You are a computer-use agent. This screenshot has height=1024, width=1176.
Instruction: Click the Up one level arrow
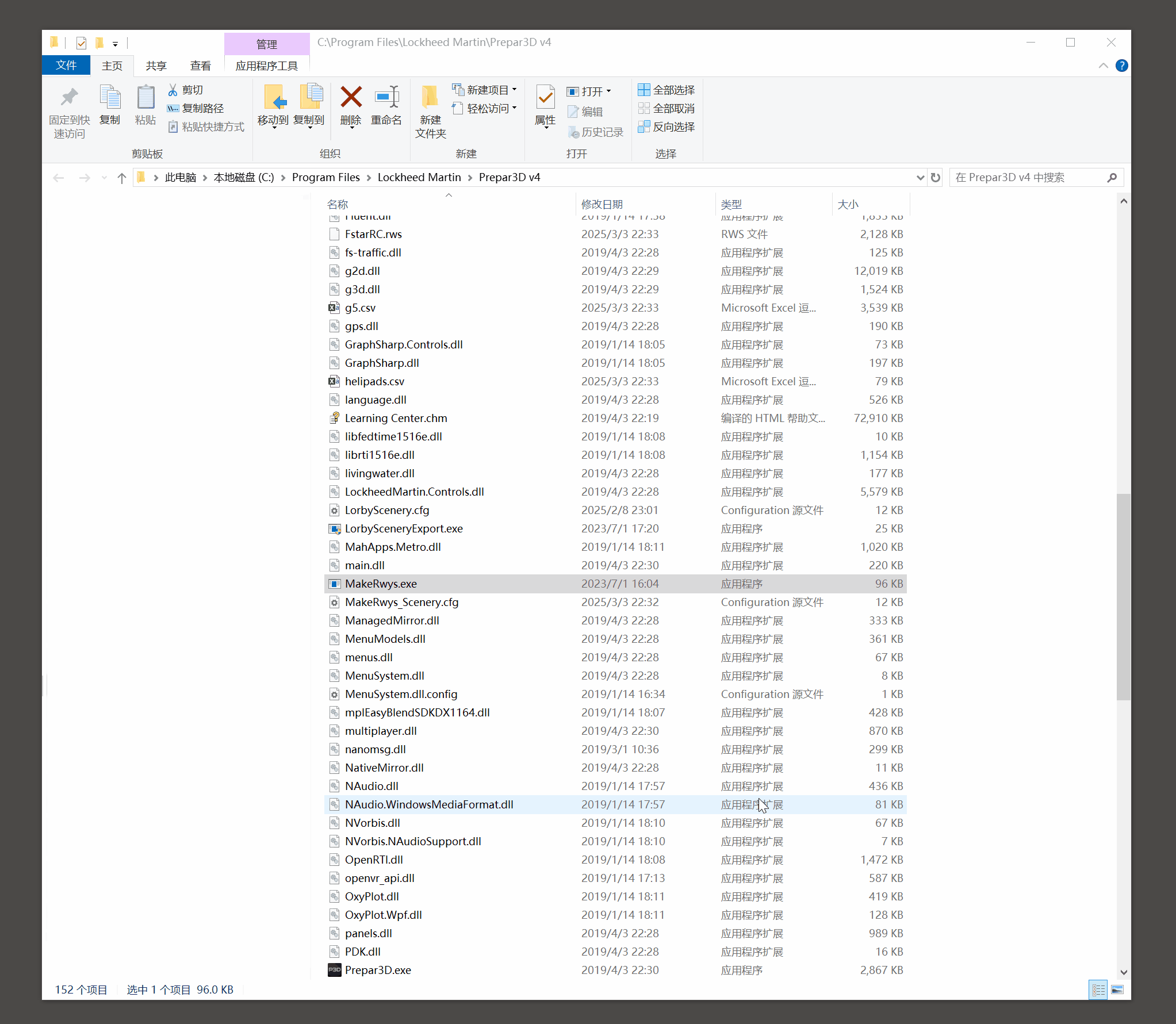122,178
